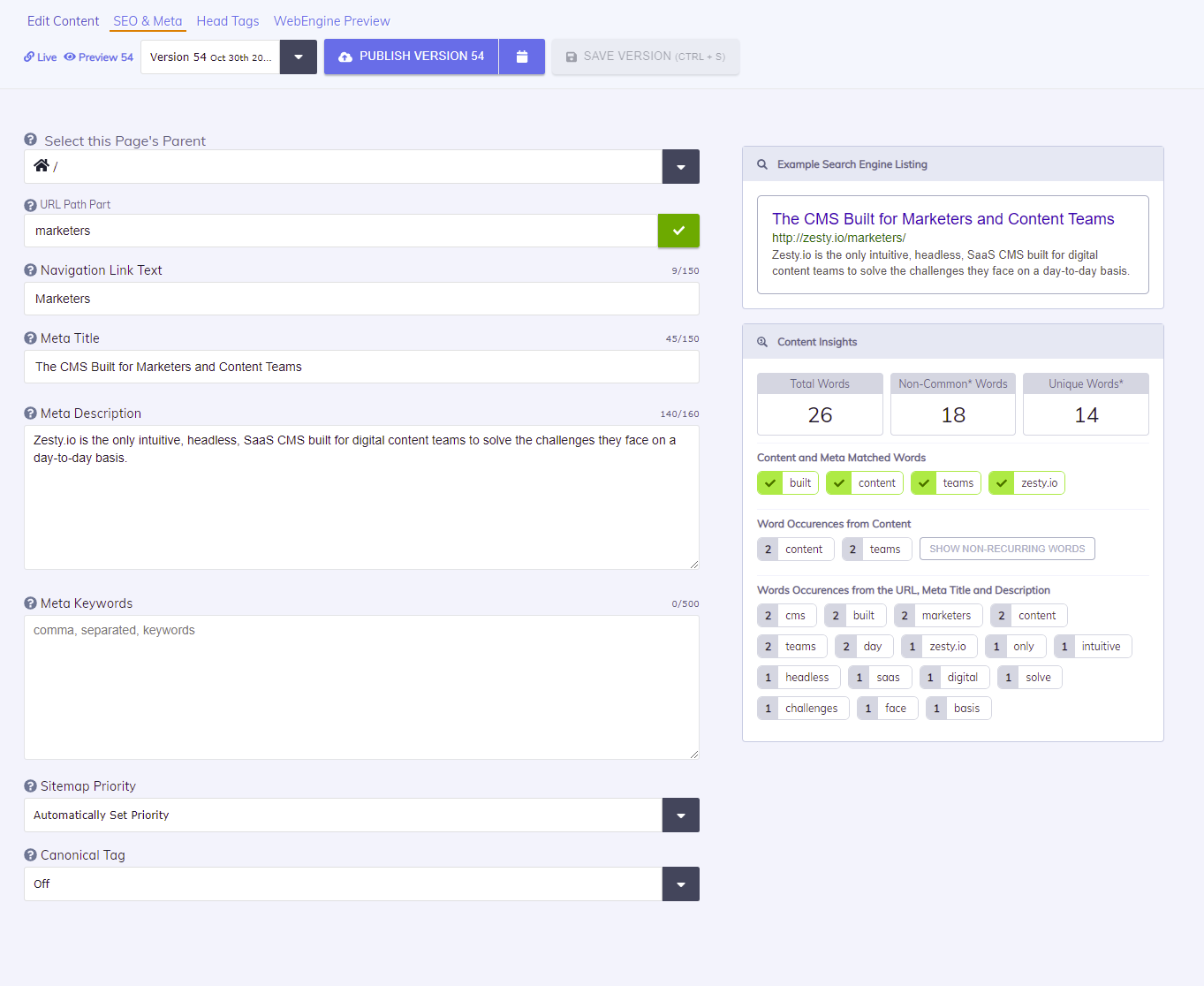Expand the Canonical Tag dropdown arrow
The image size is (1204, 986).
tap(681, 884)
